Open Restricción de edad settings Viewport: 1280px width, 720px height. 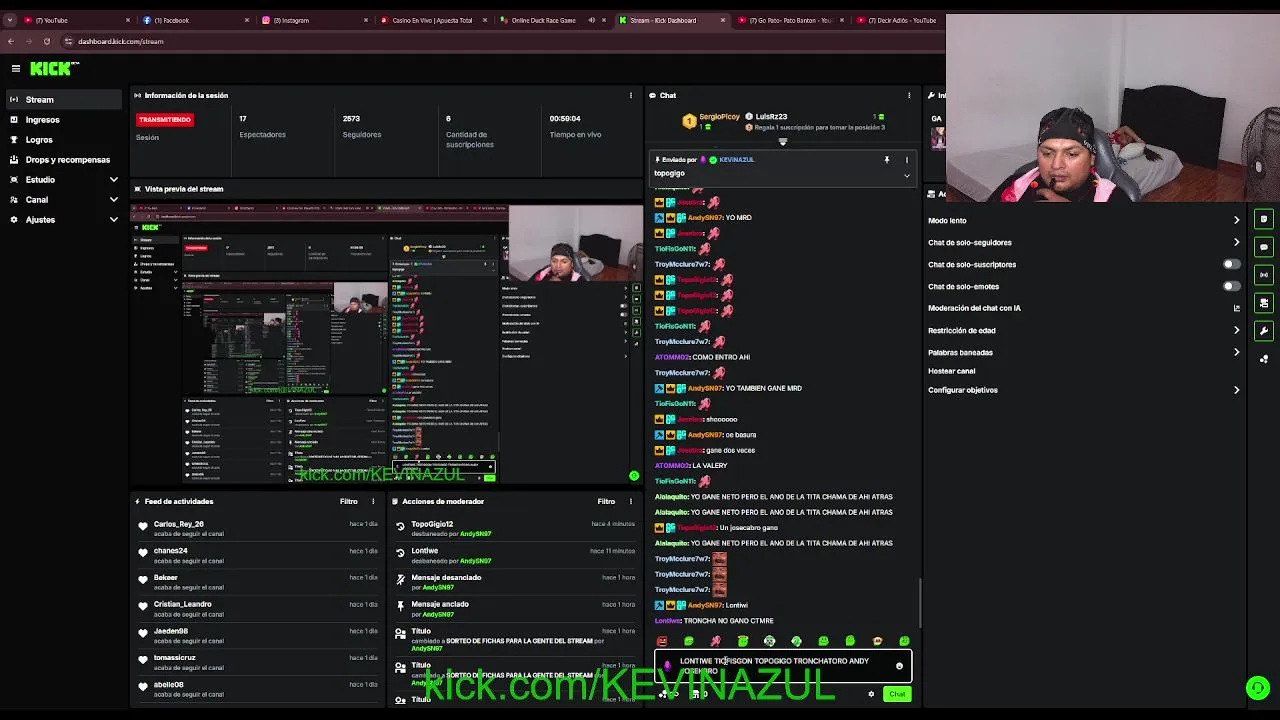(x=1083, y=331)
